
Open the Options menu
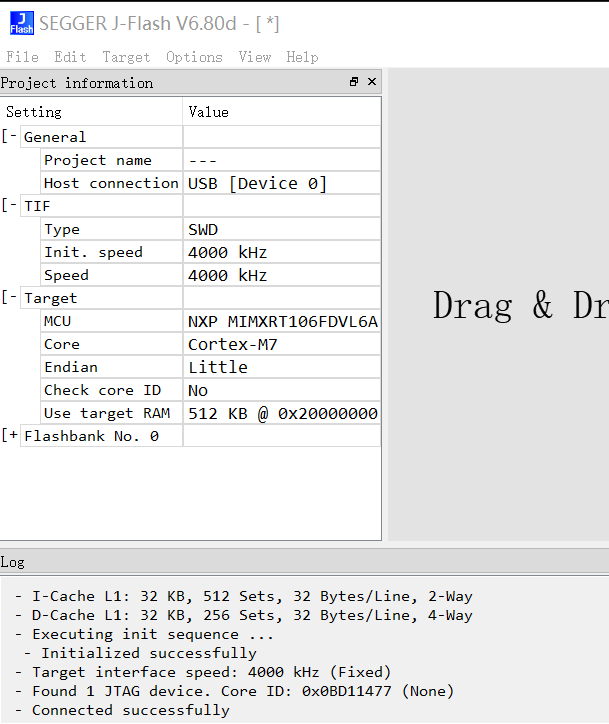(x=194, y=57)
